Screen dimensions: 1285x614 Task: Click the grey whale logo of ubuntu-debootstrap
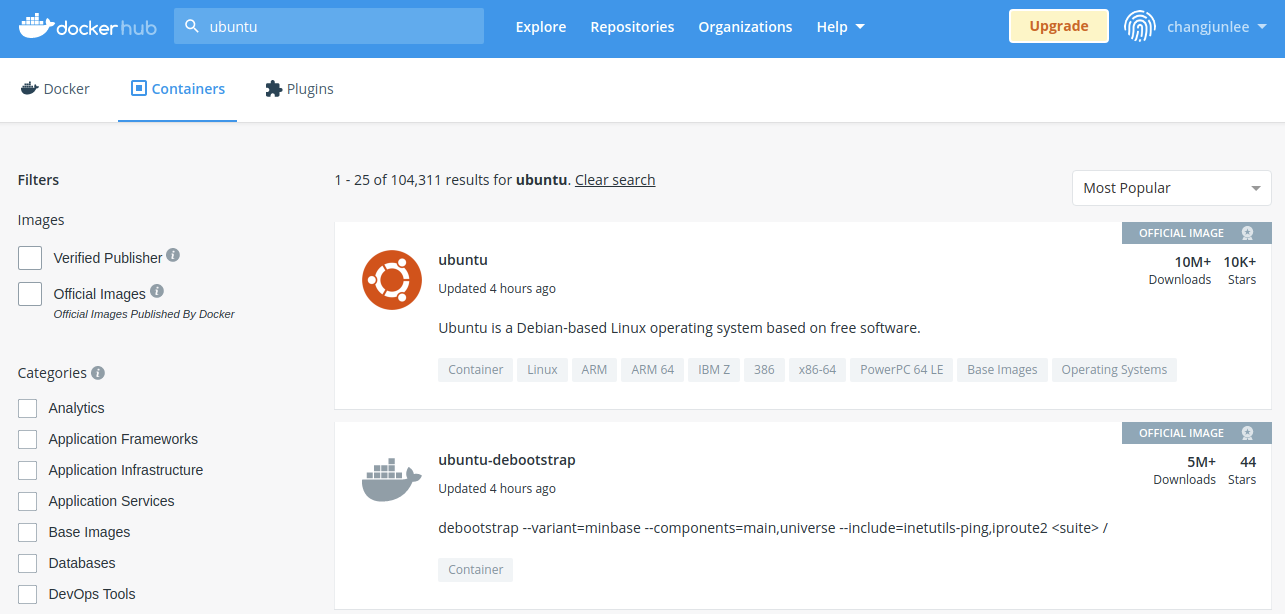click(x=392, y=480)
